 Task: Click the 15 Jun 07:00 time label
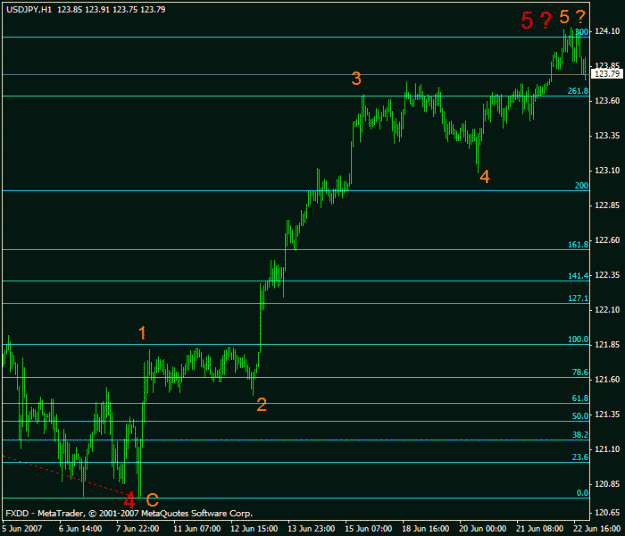tap(368, 528)
